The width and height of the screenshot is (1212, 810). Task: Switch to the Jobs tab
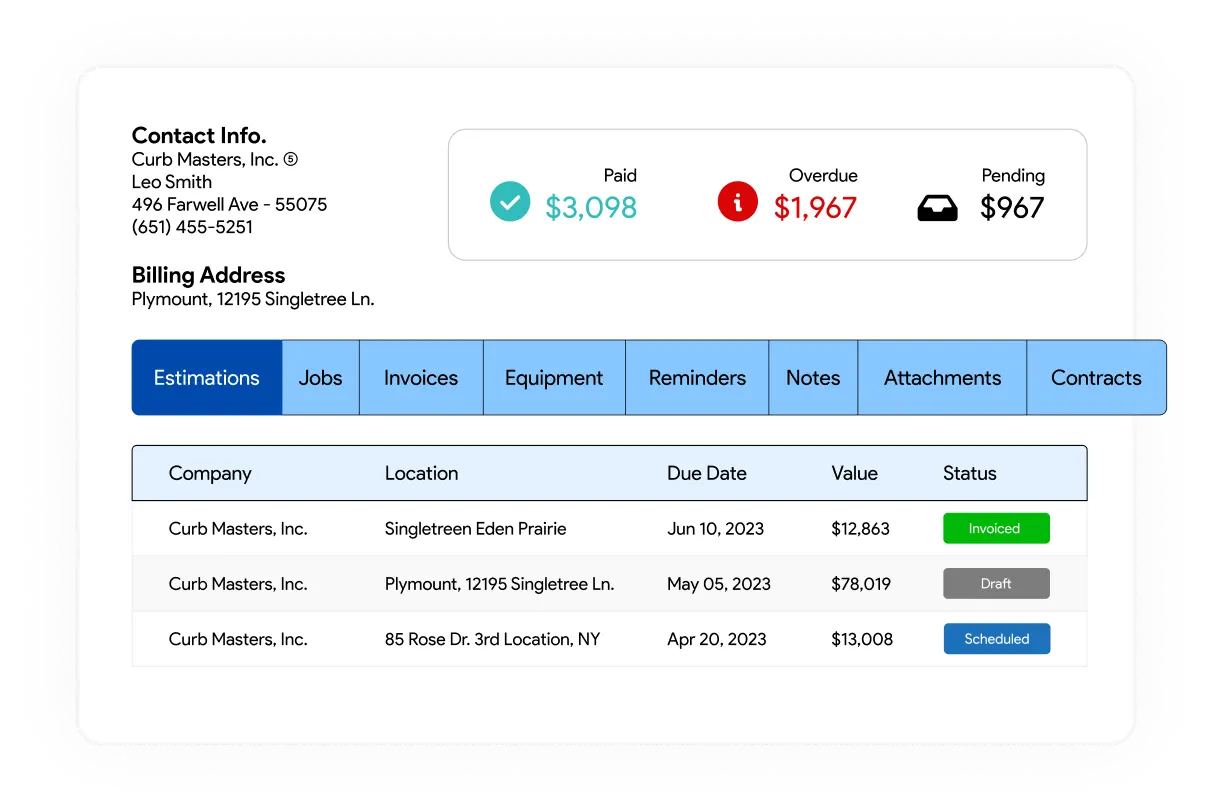[319, 378]
